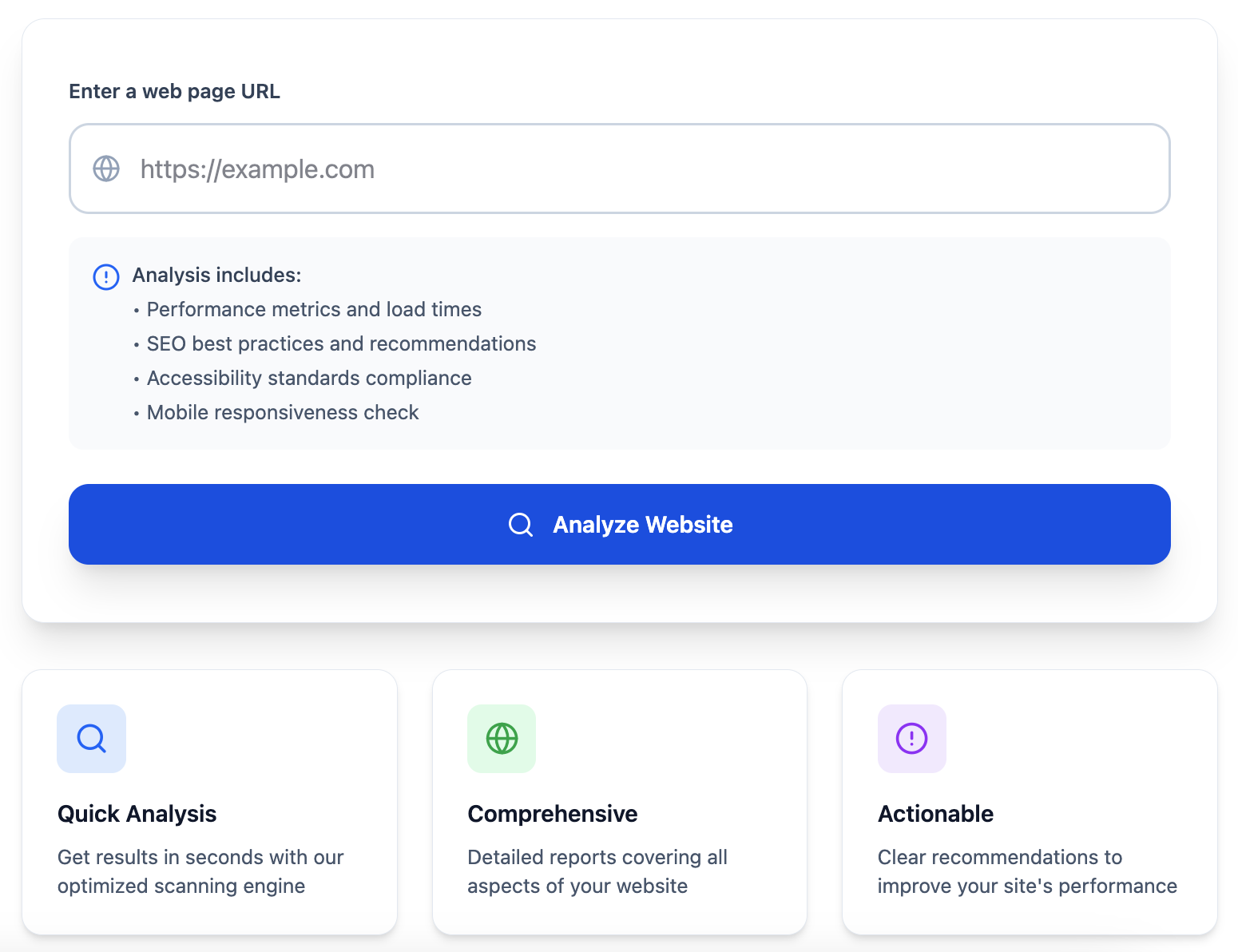The height and width of the screenshot is (952, 1238).
Task: Click 'Accessibility standards compliance' item
Action: [309, 379]
